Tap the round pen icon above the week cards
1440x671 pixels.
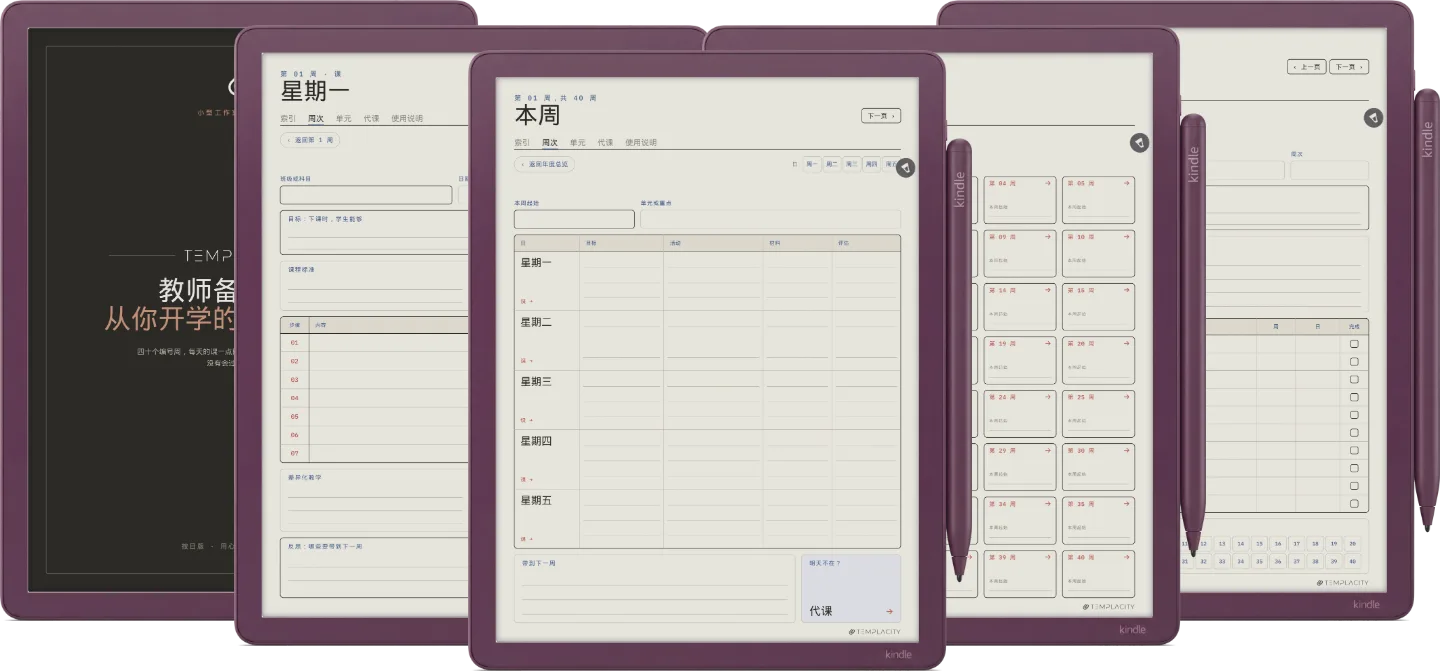pos(1139,143)
